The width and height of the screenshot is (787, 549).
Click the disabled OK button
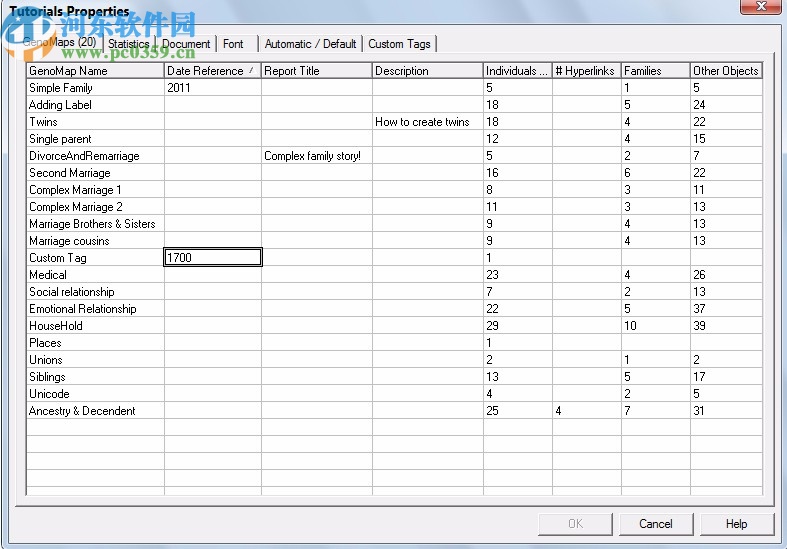tap(575, 524)
